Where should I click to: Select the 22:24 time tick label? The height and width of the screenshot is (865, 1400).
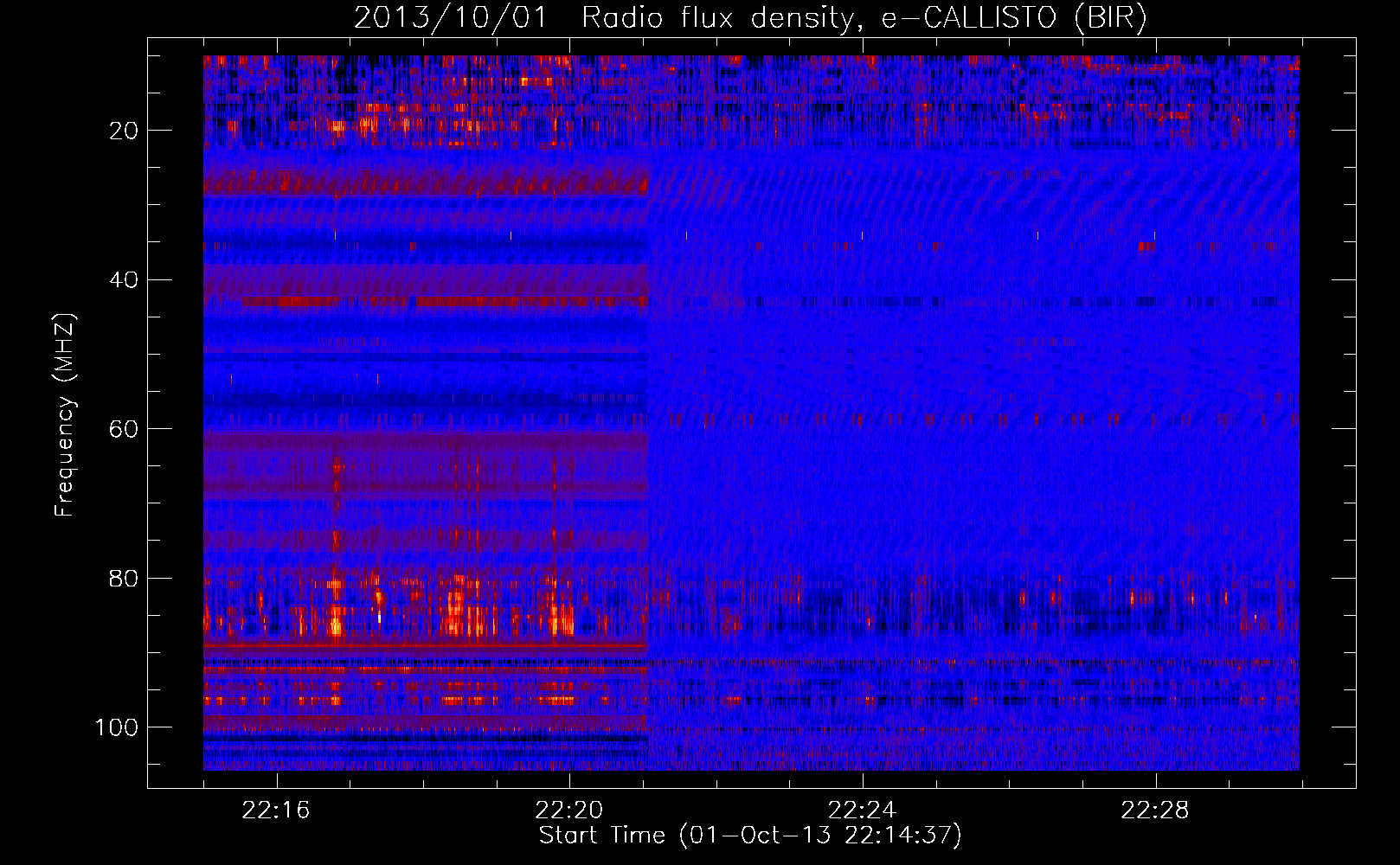pos(863,811)
